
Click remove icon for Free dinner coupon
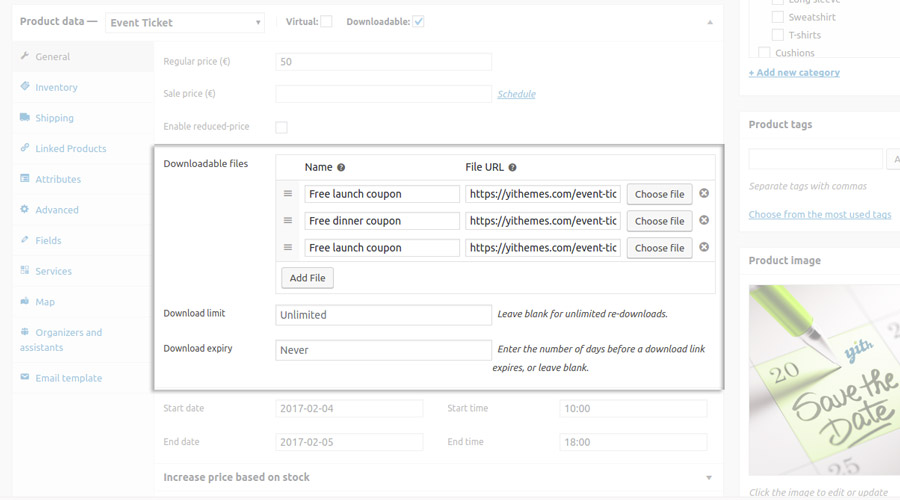tap(704, 220)
